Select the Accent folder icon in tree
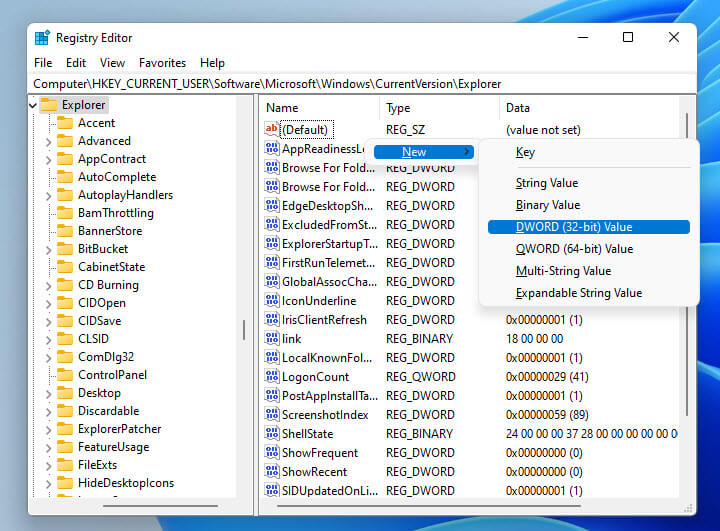 pos(65,123)
